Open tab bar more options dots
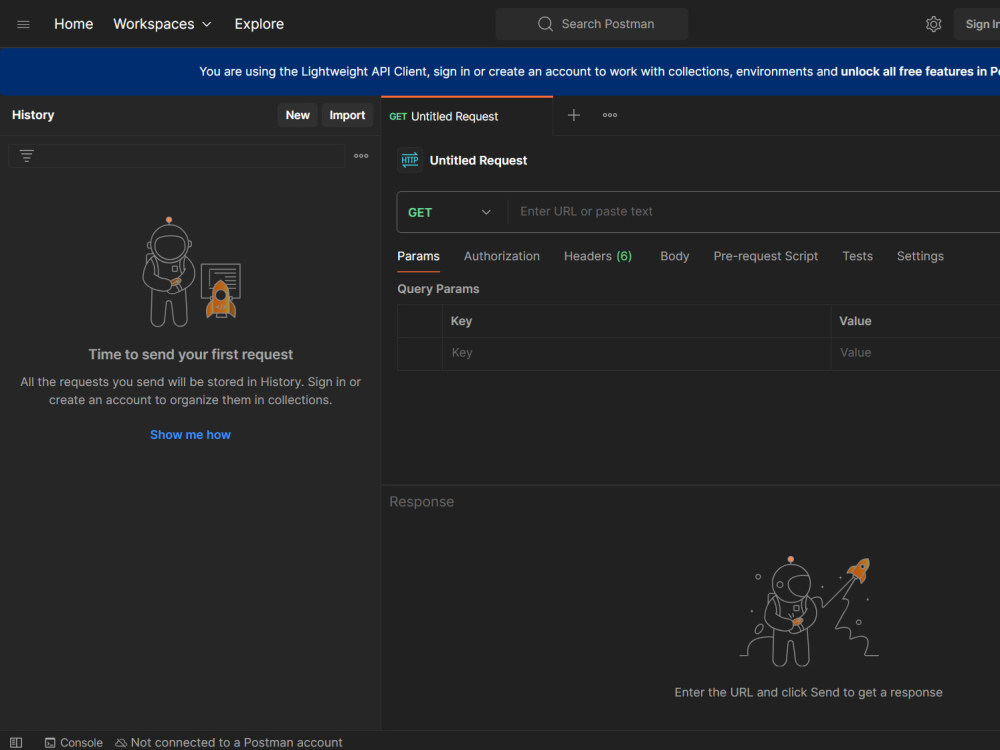Viewport: 1000px width, 750px height. pos(610,115)
